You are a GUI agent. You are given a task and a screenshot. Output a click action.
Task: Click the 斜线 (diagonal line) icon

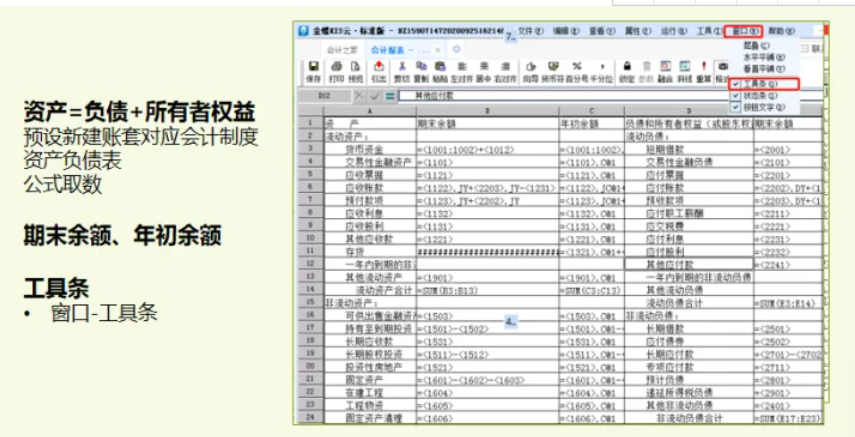click(685, 67)
